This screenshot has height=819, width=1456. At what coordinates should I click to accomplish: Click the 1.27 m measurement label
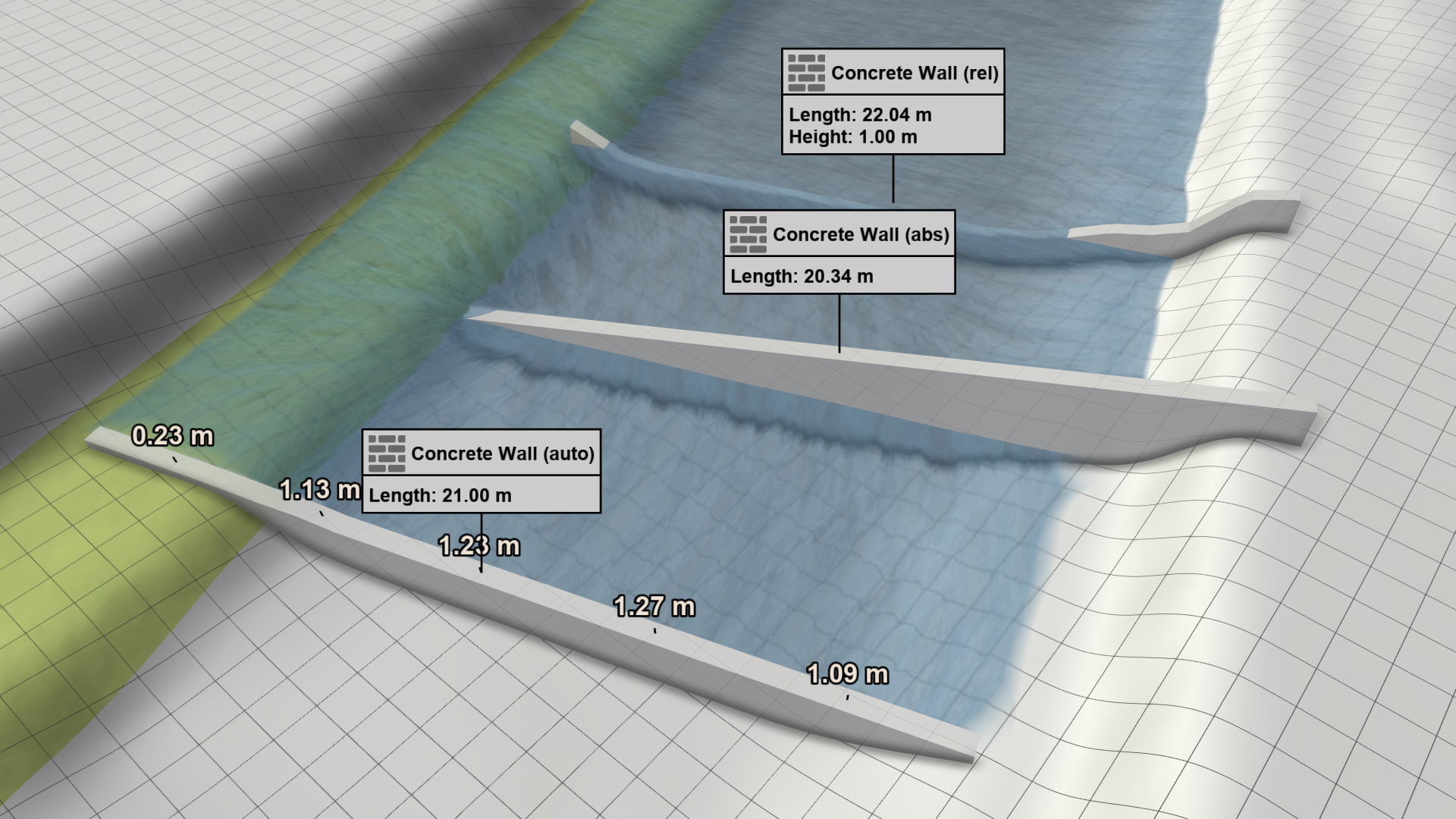click(x=654, y=607)
